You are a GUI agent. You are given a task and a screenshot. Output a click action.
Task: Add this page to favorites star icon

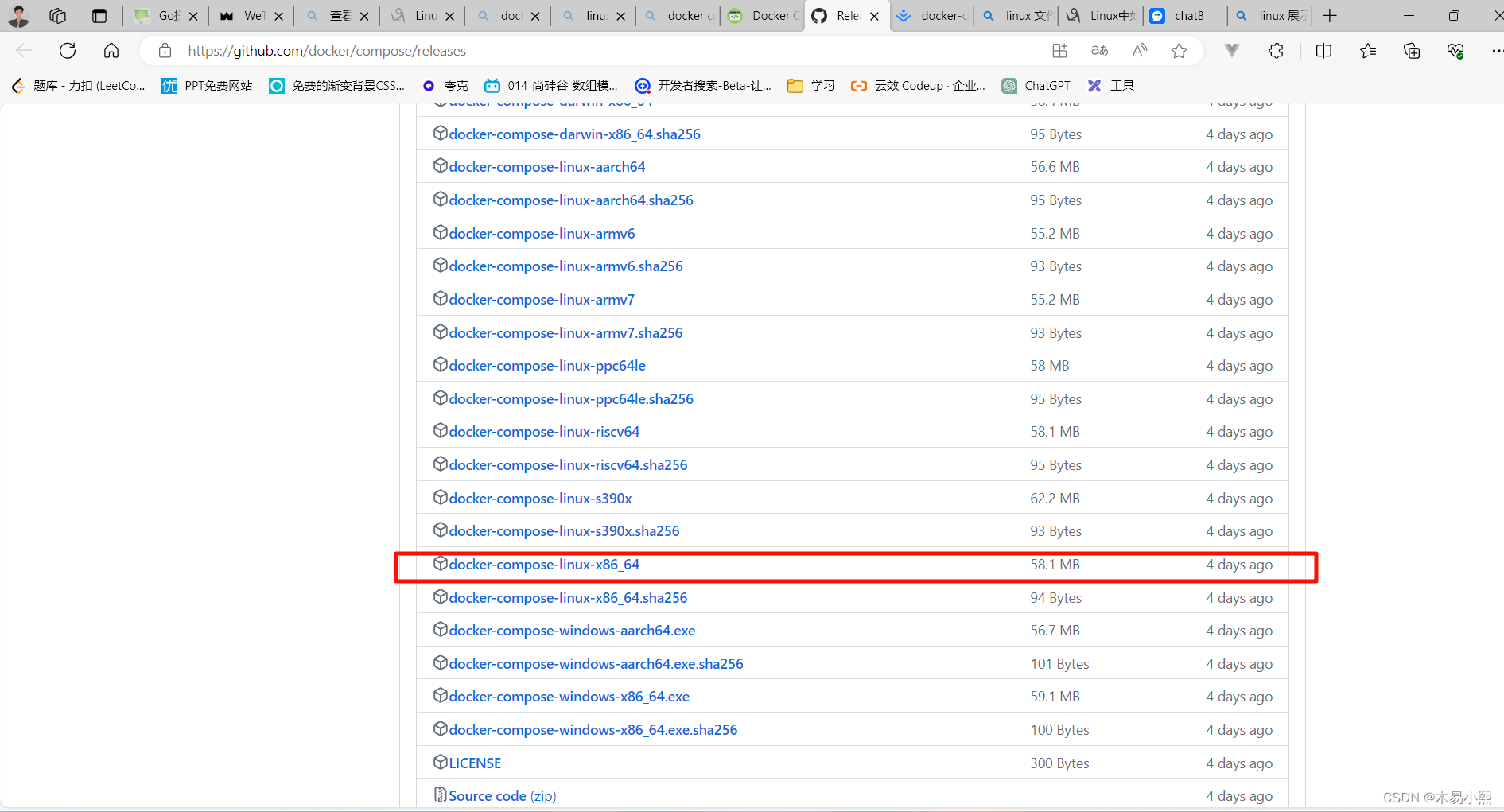(1179, 51)
